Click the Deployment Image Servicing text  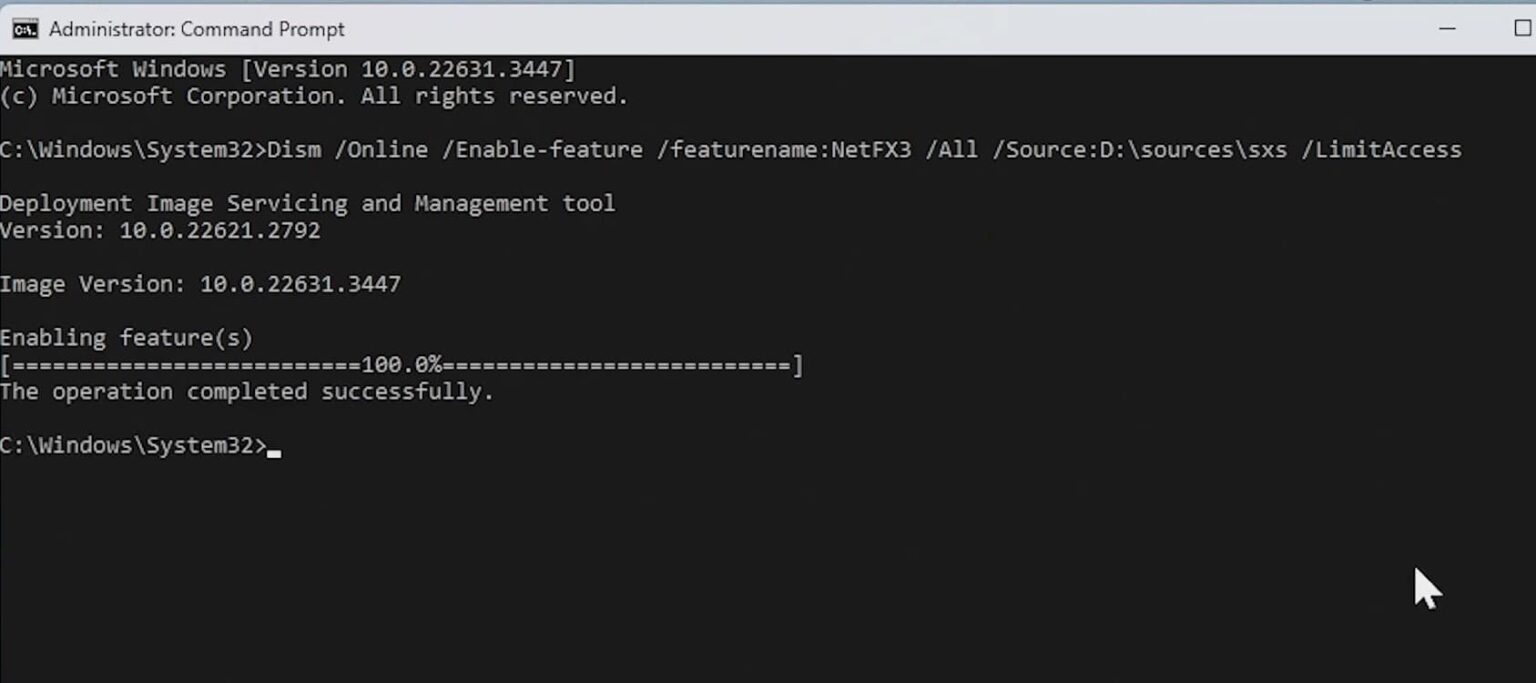pyautogui.click(x=308, y=203)
